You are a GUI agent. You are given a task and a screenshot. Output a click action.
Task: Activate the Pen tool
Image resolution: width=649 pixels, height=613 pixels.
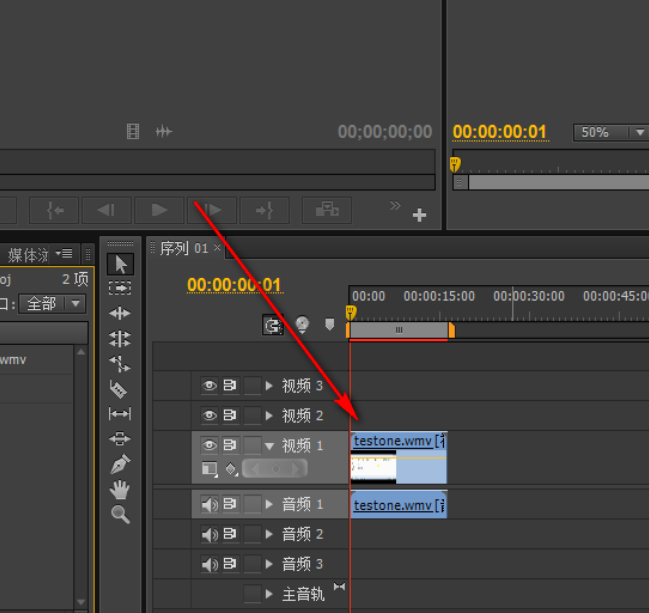[x=121, y=464]
